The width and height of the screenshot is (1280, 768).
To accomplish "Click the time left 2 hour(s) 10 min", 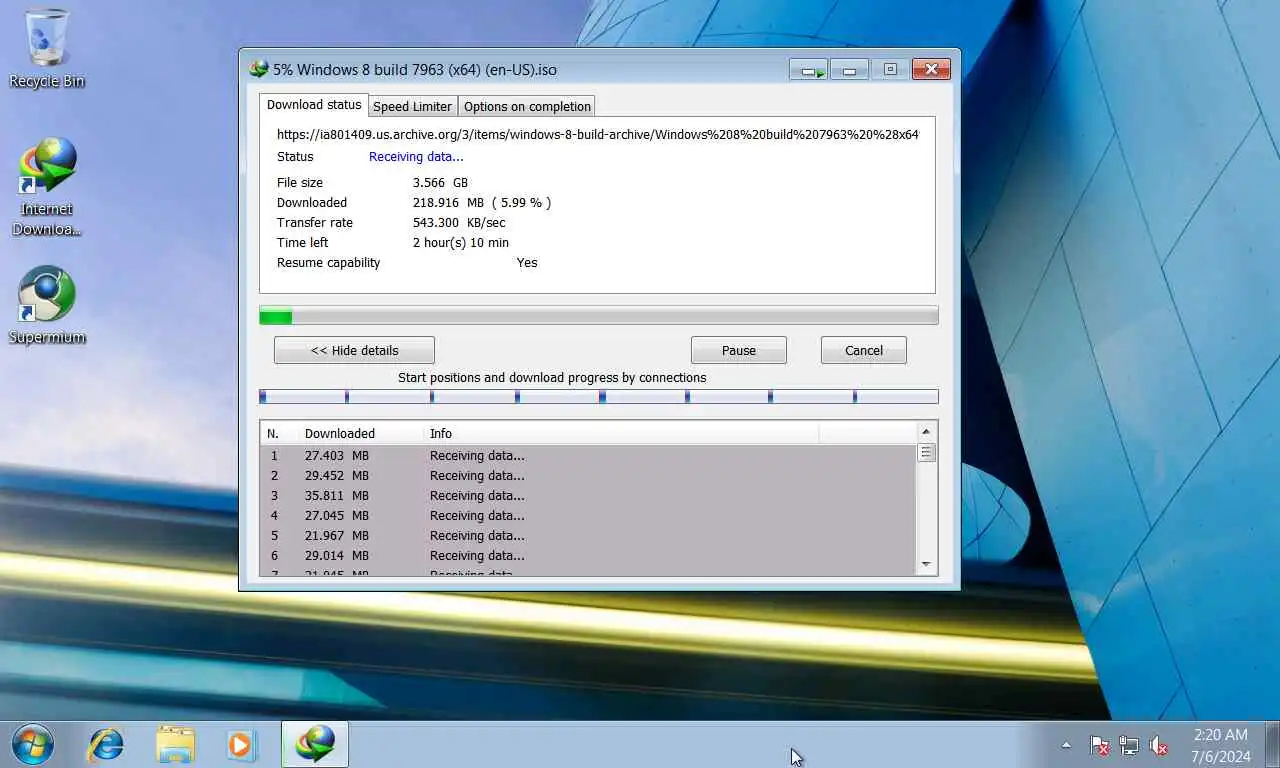I will pos(461,243).
